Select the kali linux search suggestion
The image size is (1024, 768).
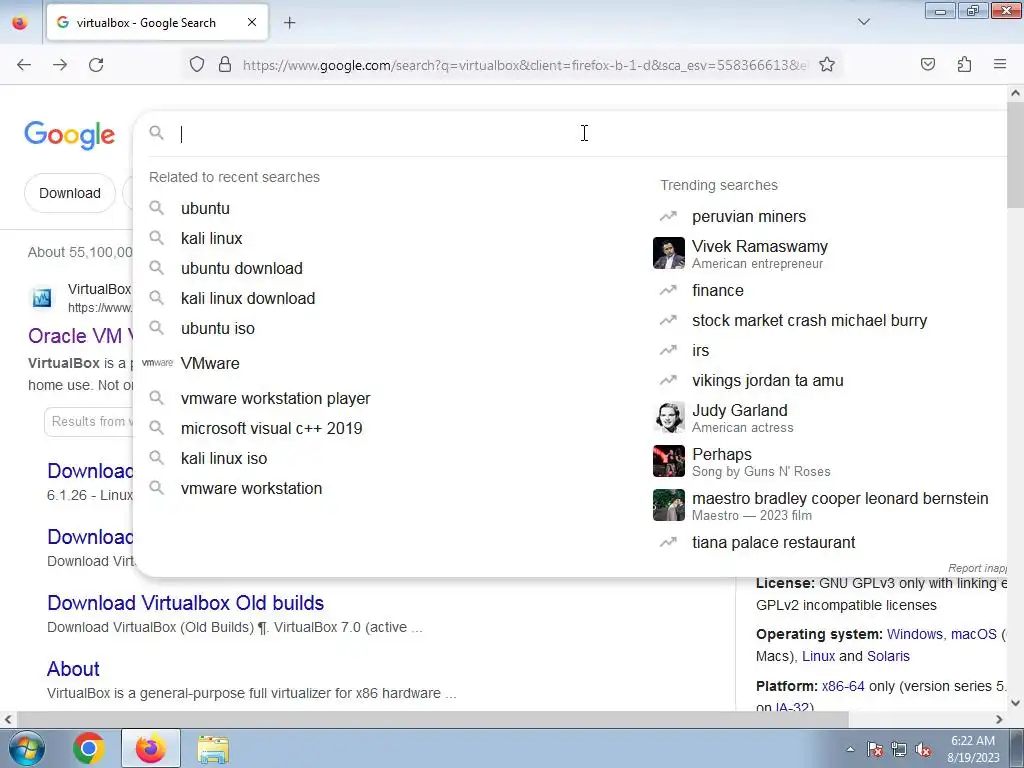212,238
